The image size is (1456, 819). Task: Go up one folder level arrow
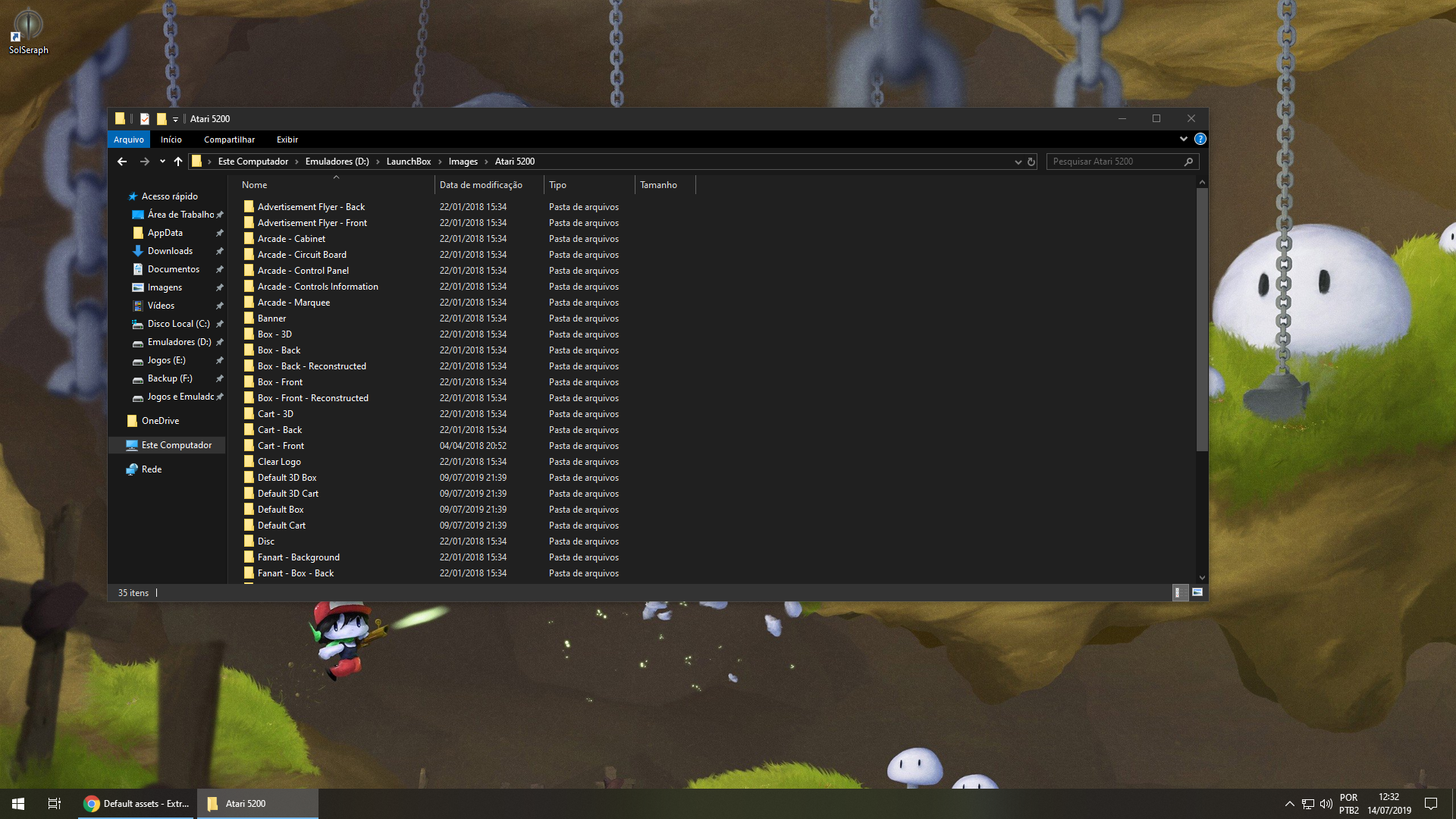(178, 162)
